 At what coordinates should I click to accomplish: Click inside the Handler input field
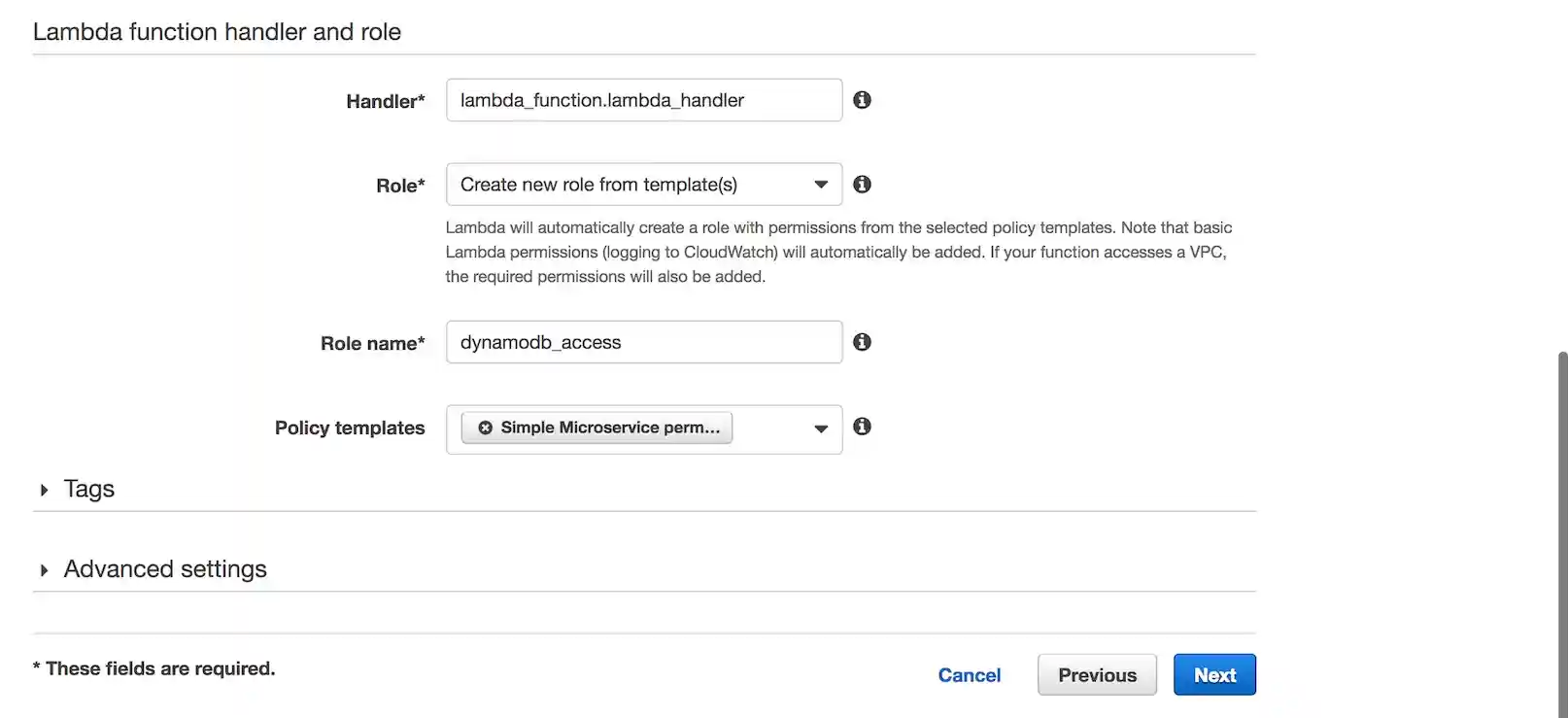tap(643, 99)
